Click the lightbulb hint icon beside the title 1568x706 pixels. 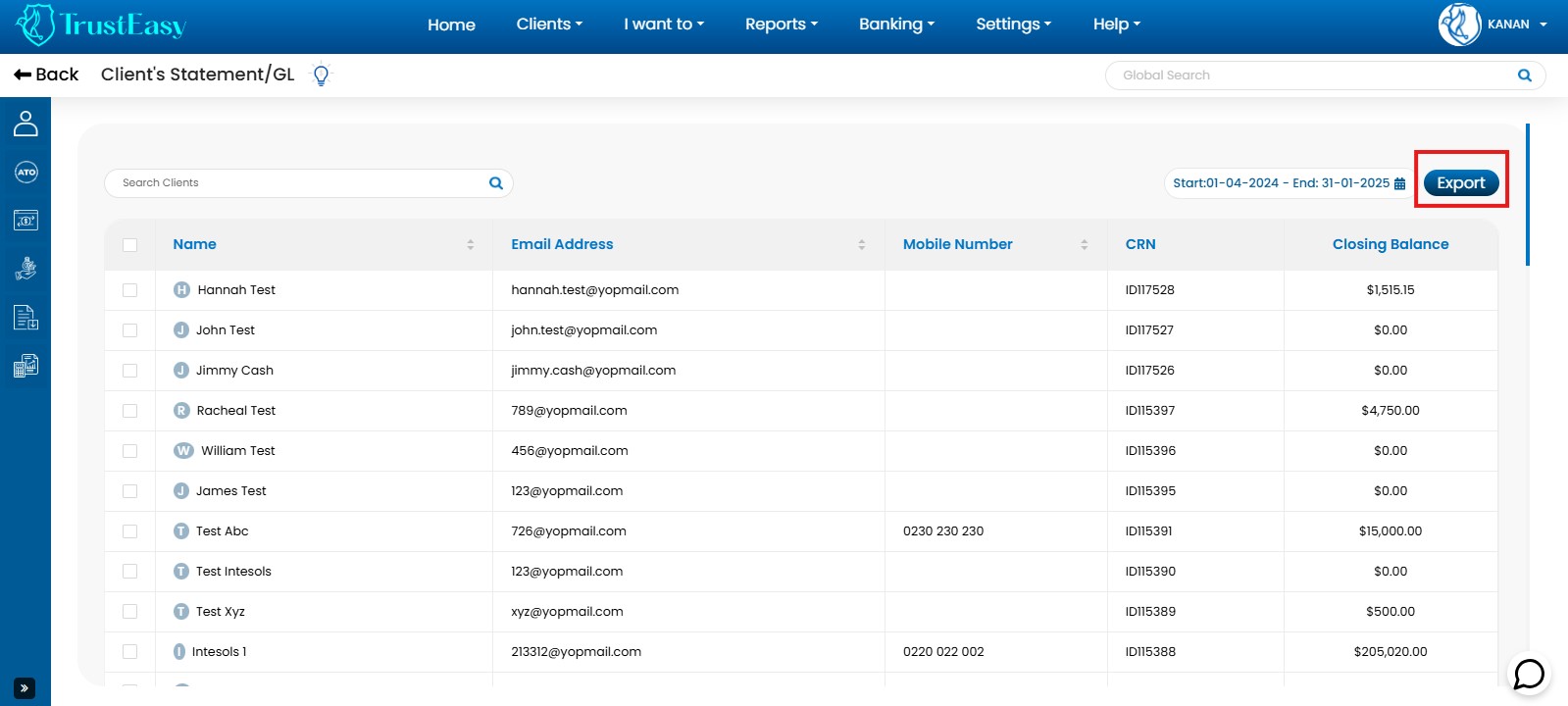[321, 75]
